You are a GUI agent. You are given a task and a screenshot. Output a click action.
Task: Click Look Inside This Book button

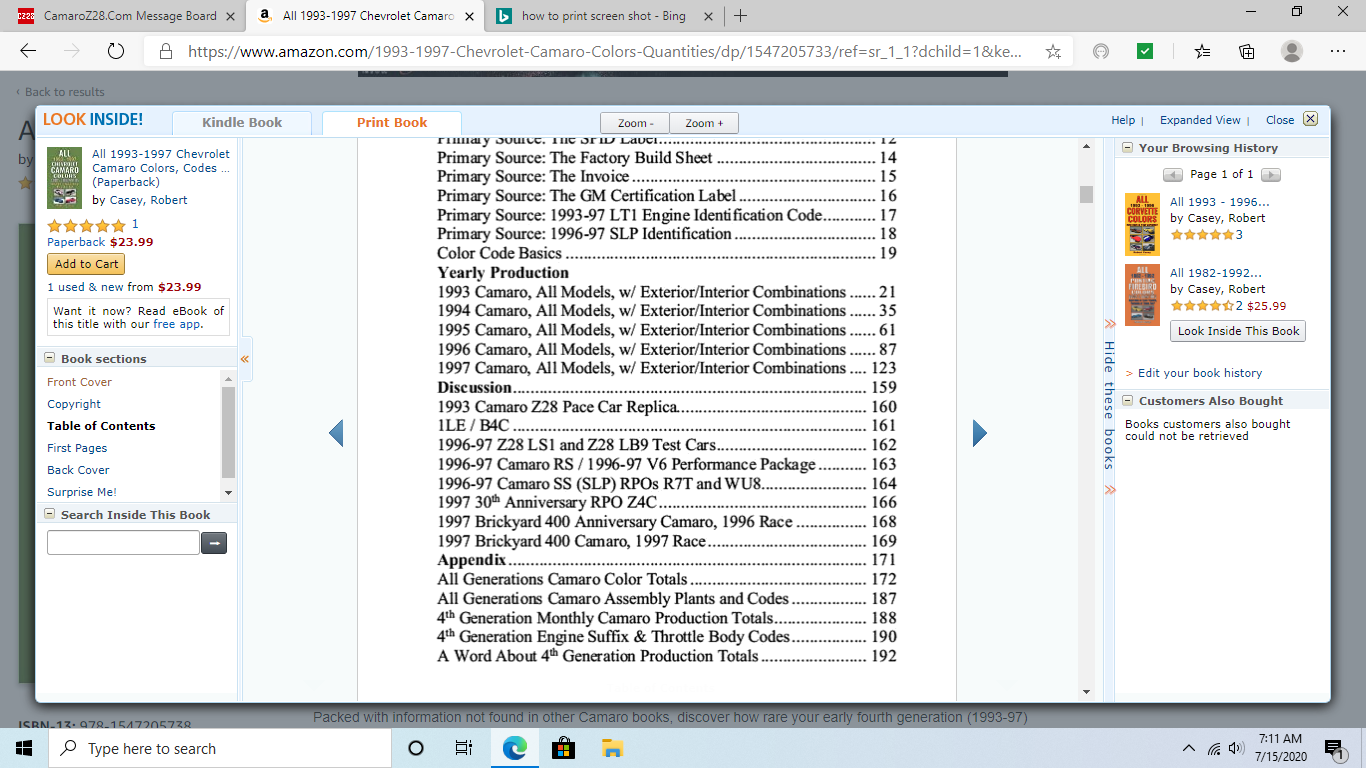(x=1238, y=331)
